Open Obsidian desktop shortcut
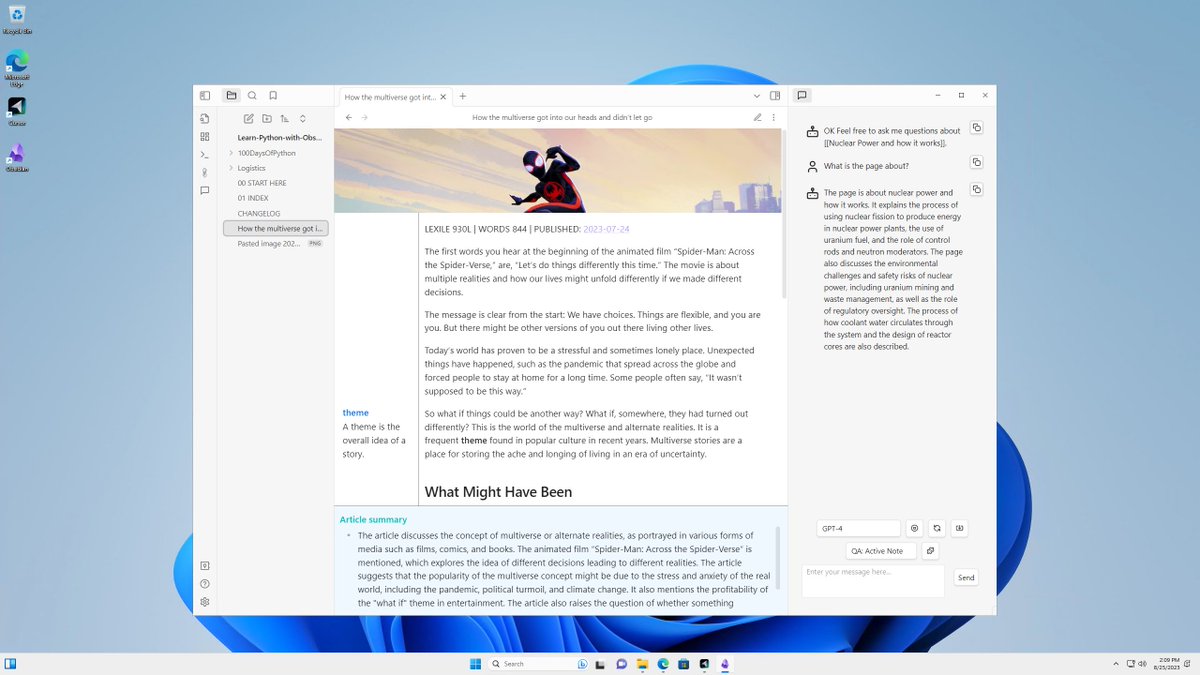The width and height of the screenshot is (1200, 675). click(17, 157)
